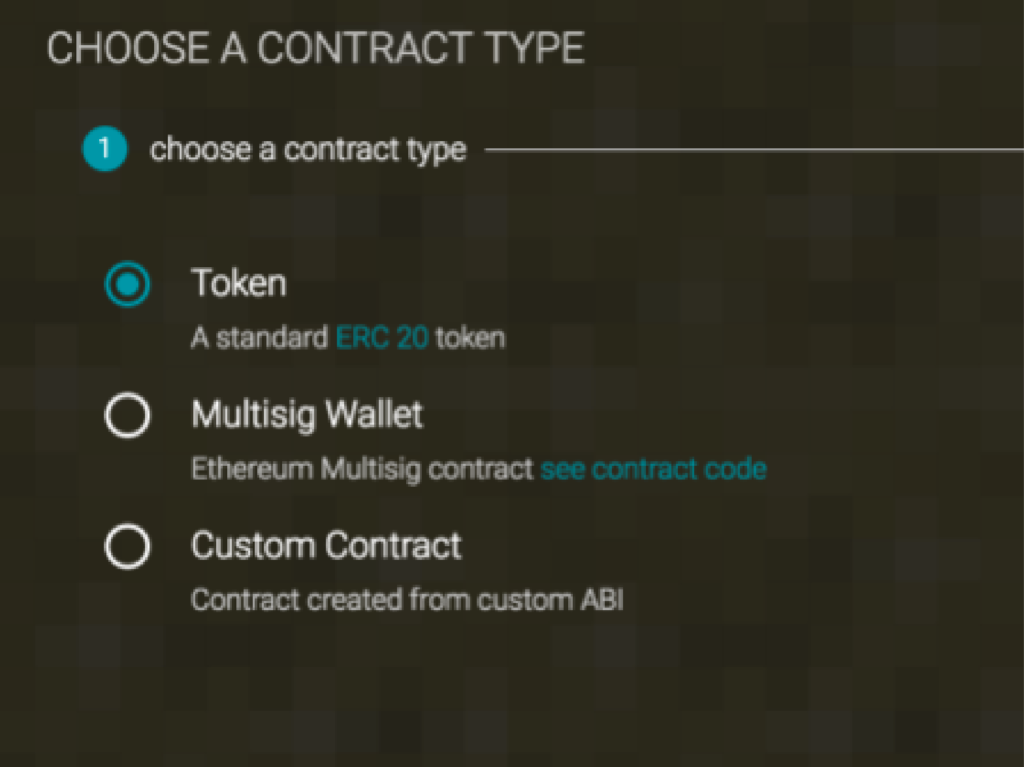Click 'Contract created from custom ABI' description
The height and width of the screenshot is (767, 1024).
pyautogui.click(x=407, y=600)
